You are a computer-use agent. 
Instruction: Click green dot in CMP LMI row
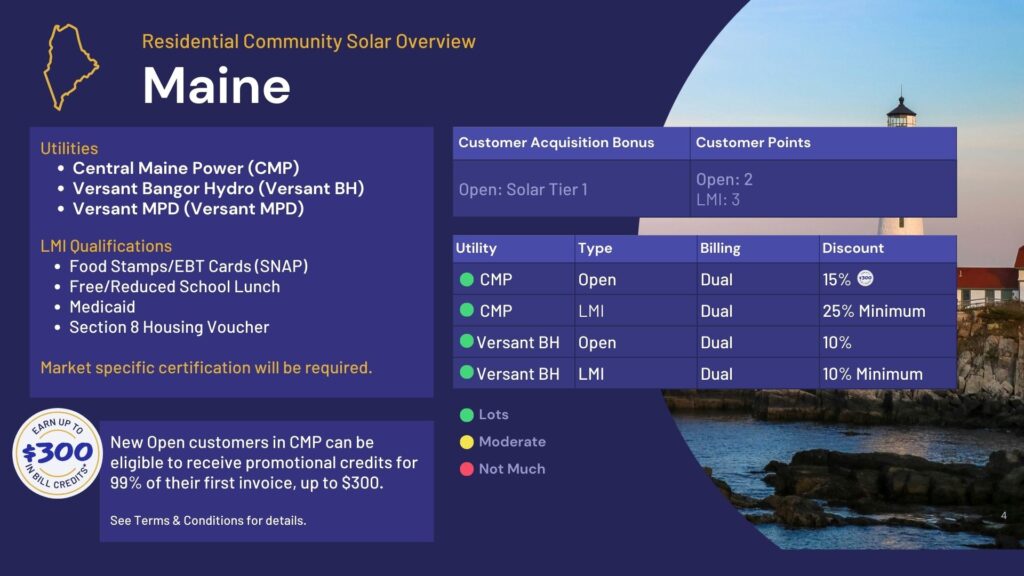[466, 310]
